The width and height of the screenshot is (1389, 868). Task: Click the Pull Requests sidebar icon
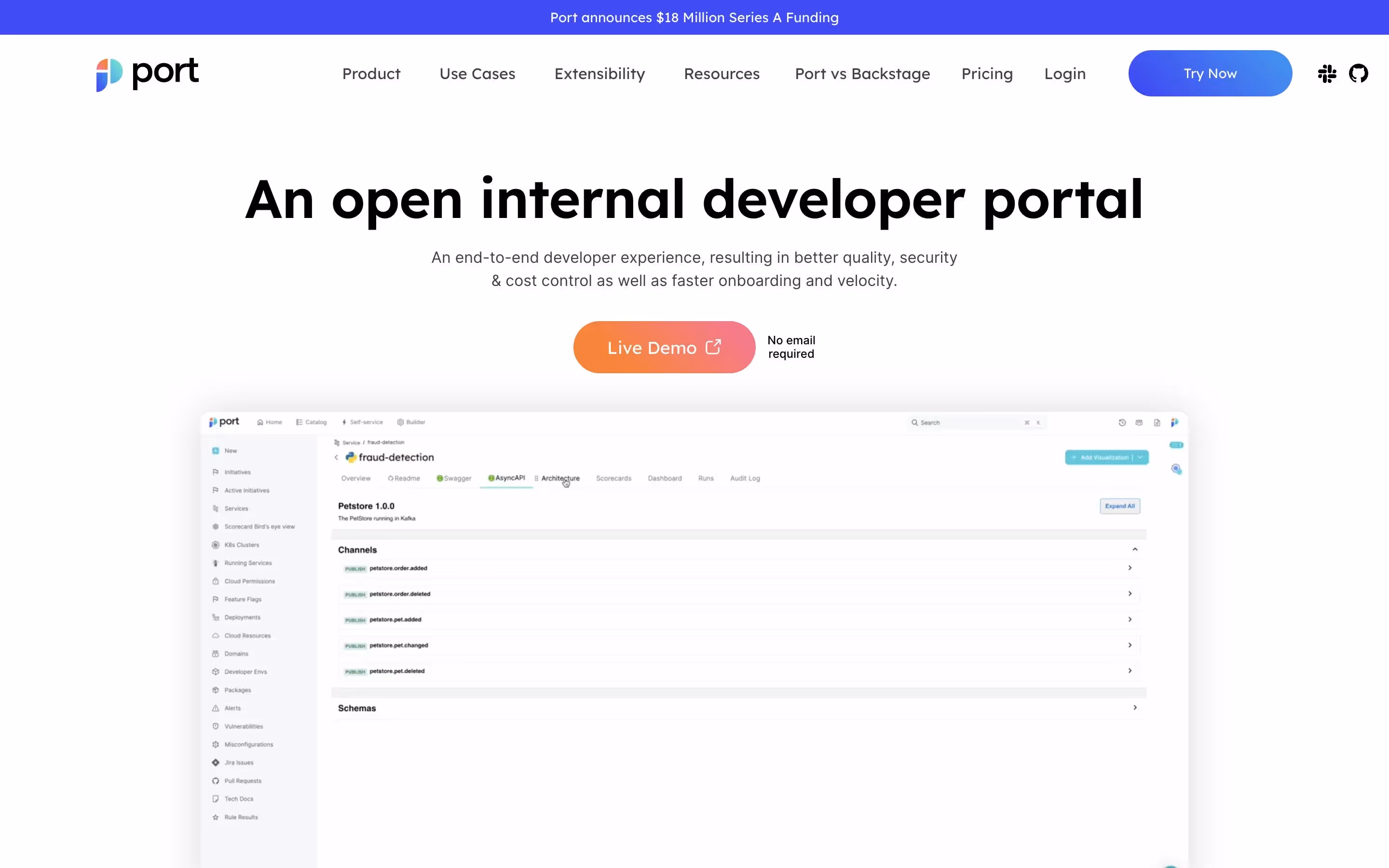pos(215,781)
